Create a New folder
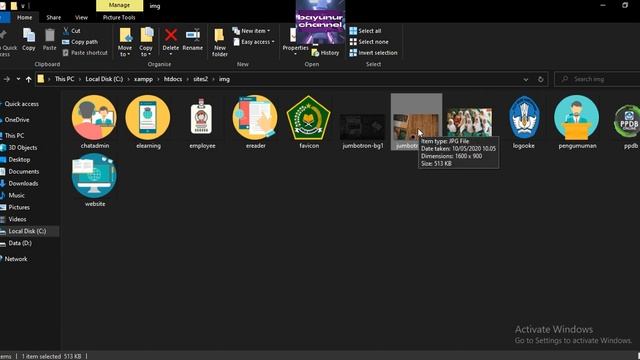Image resolution: width=640 pixels, height=360 pixels. pos(220,42)
